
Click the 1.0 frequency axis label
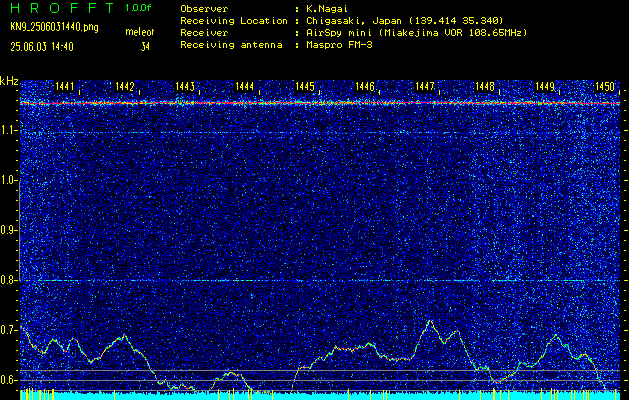click(x=9, y=180)
